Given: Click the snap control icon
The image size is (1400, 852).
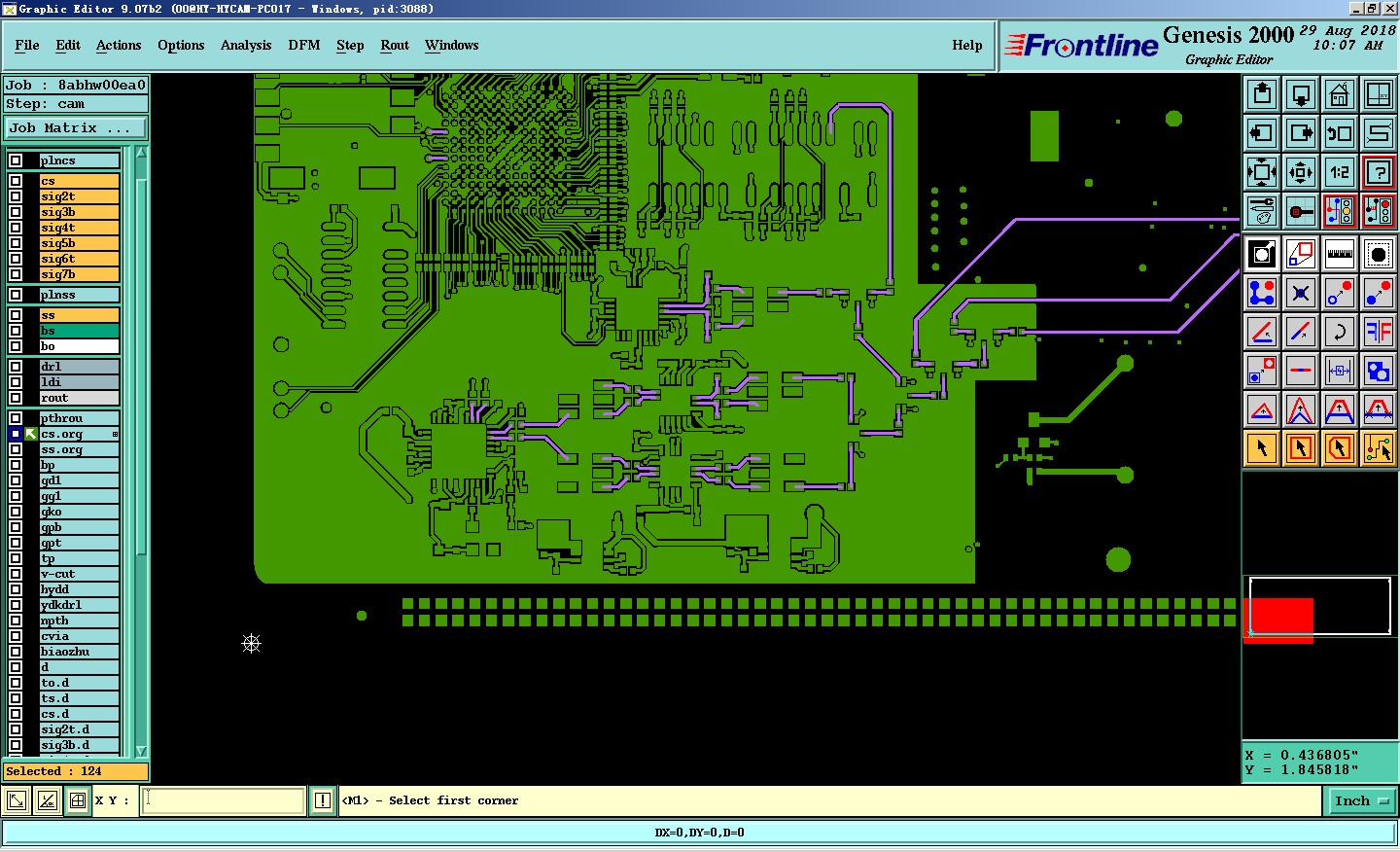Looking at the screenshot, I should [x=1301, y=211].
